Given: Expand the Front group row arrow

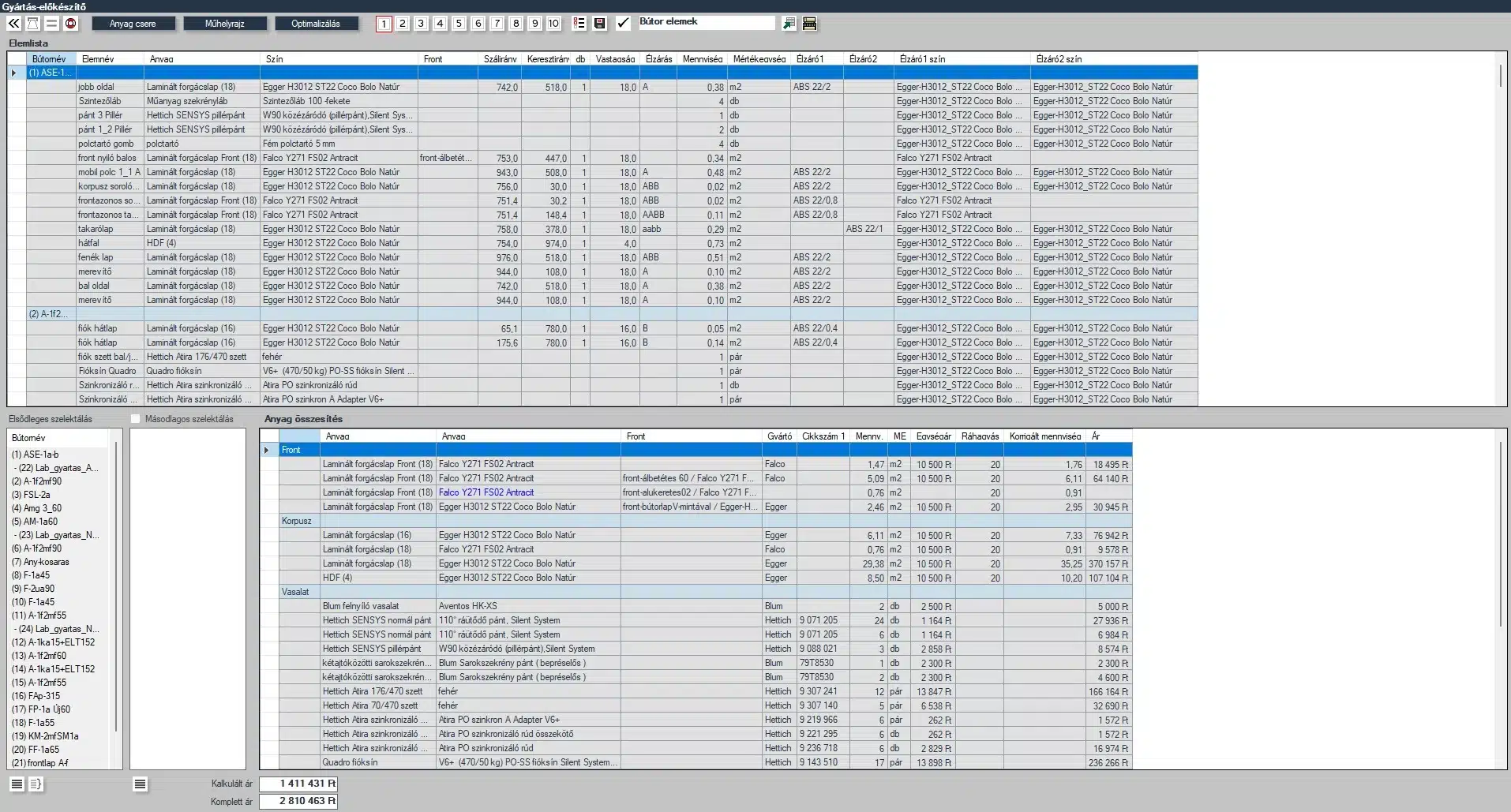Looking at the screenshot, I should 267,450.
